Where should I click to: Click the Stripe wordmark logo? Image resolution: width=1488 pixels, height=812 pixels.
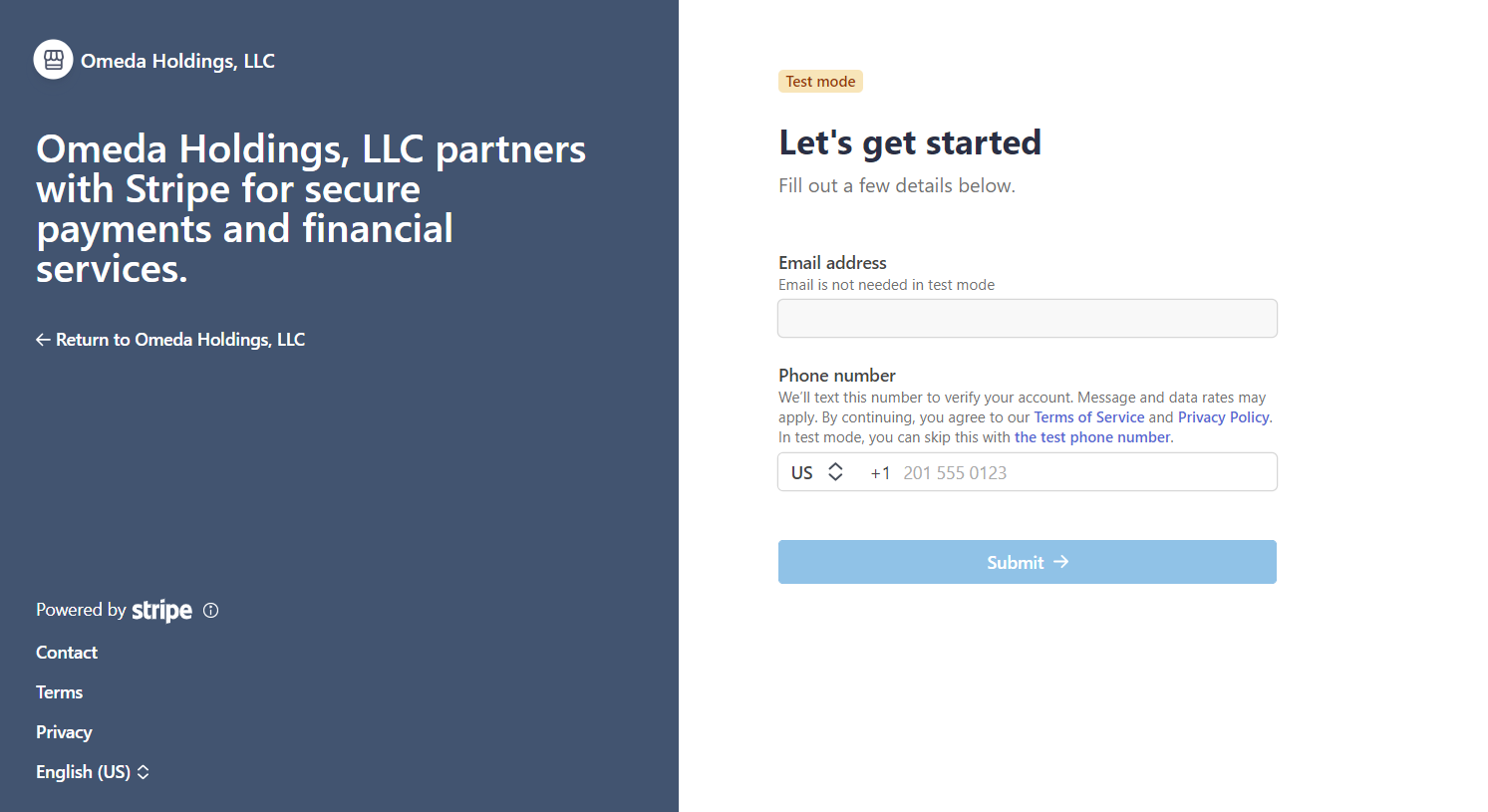click(161, 611)
